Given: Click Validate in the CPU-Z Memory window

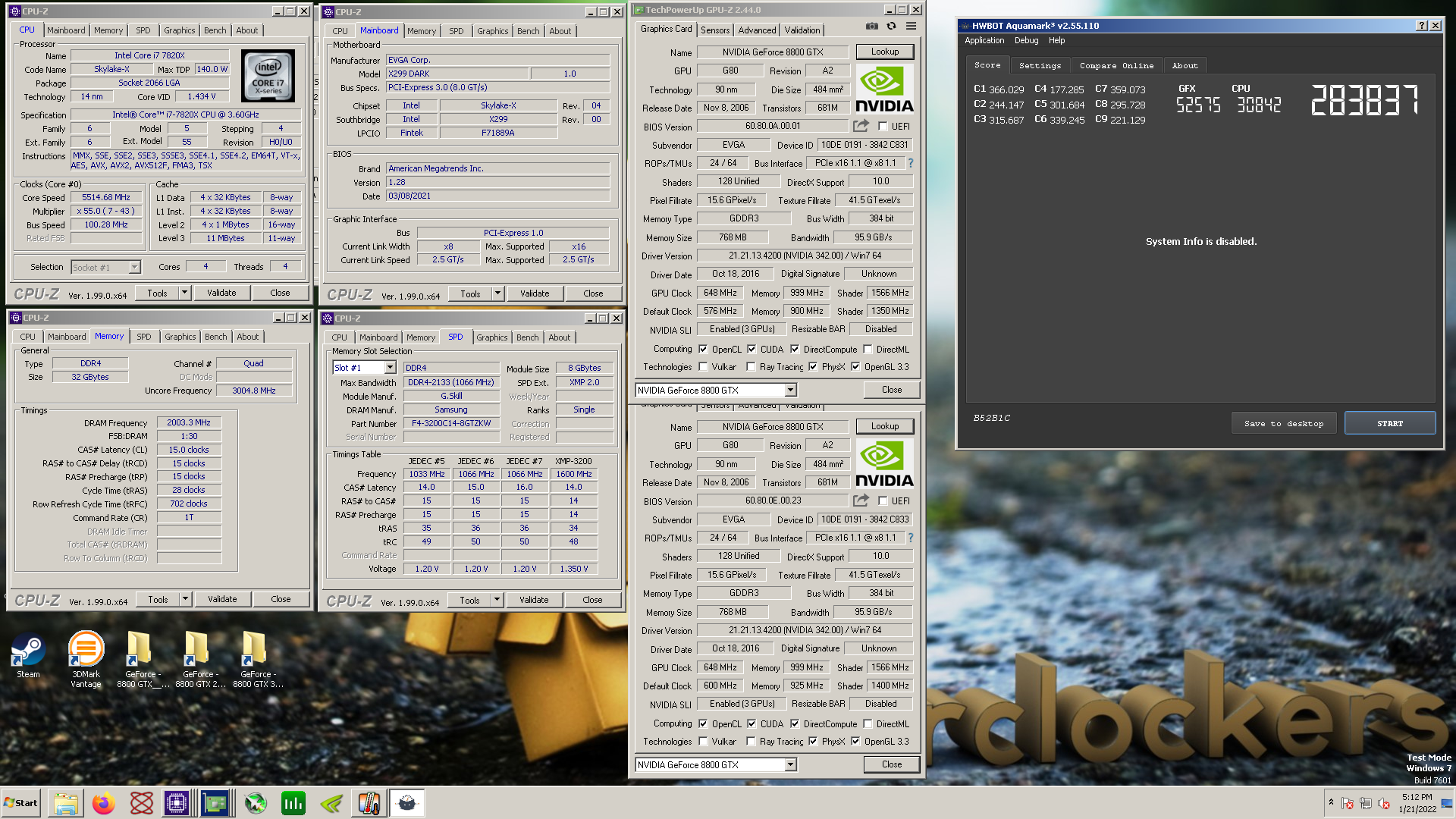Looking at the screenshot, I should pos(222,599).
